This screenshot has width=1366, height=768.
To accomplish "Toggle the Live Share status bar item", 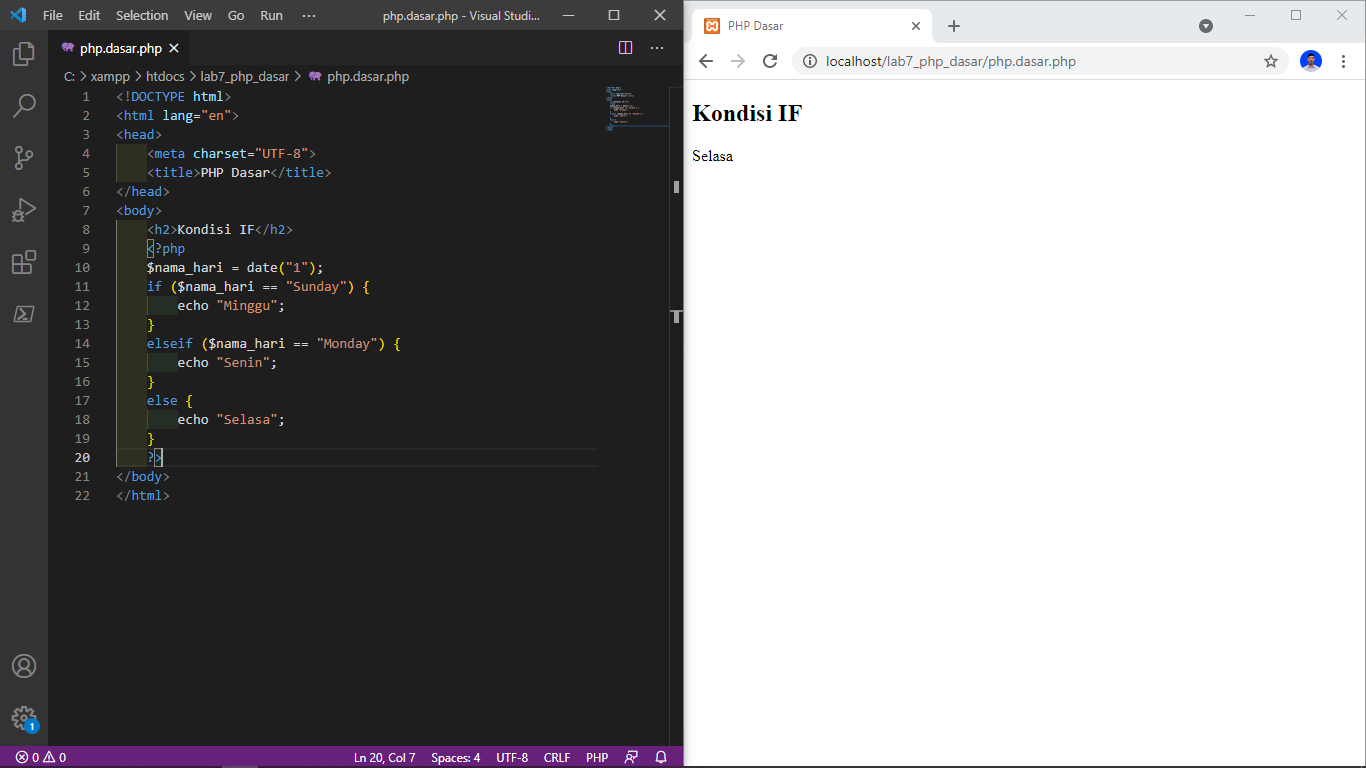I will 631,757.
